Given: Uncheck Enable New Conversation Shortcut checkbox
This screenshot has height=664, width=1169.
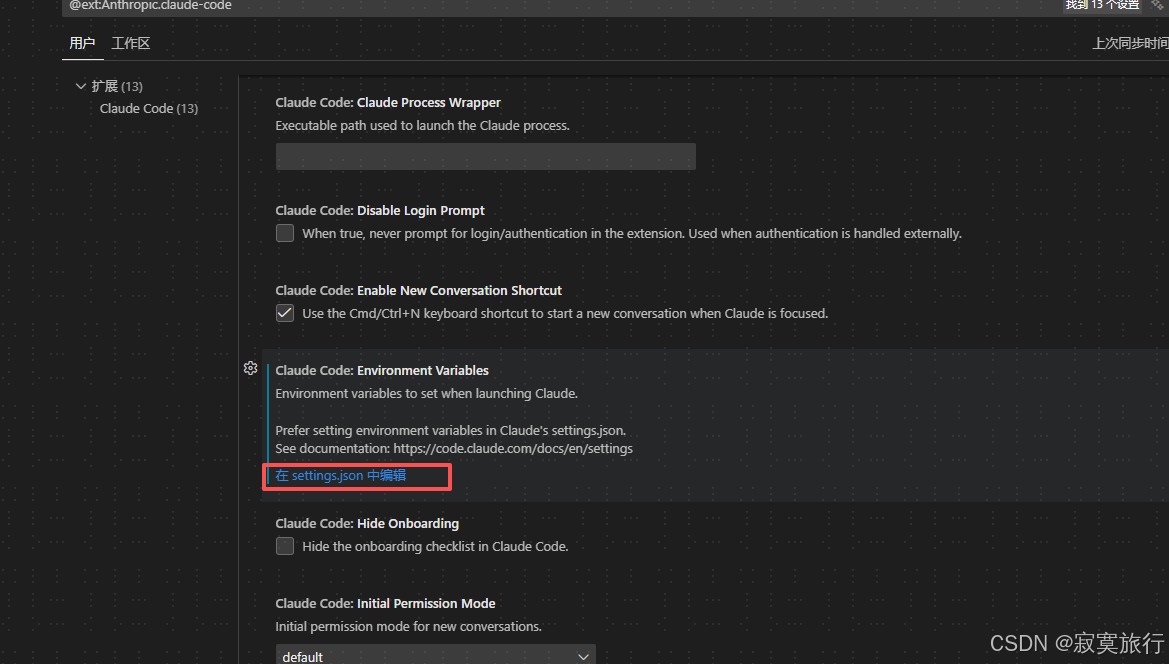Looking at the screenshot, I should pyautogui.click(x=285, y=313).
